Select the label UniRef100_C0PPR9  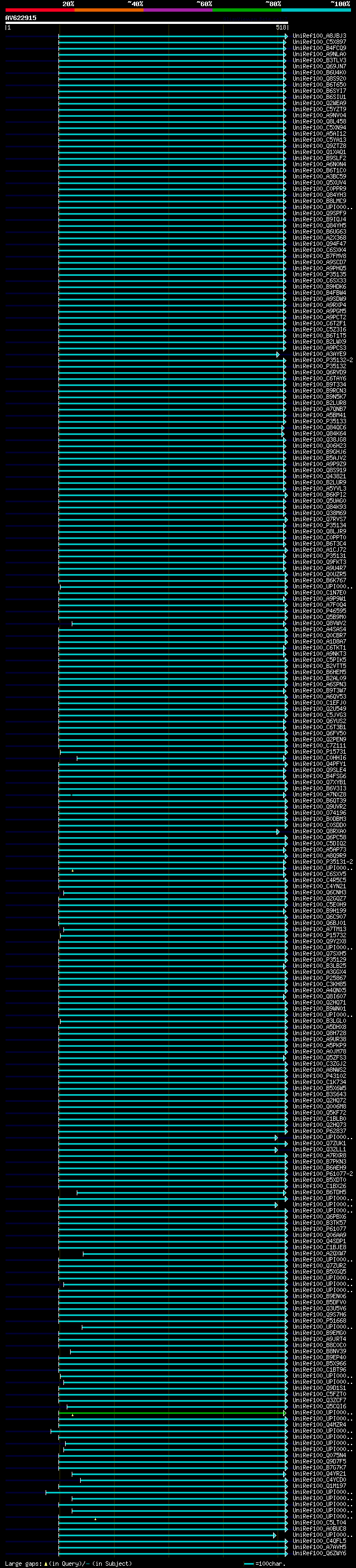tap(319, 189)
